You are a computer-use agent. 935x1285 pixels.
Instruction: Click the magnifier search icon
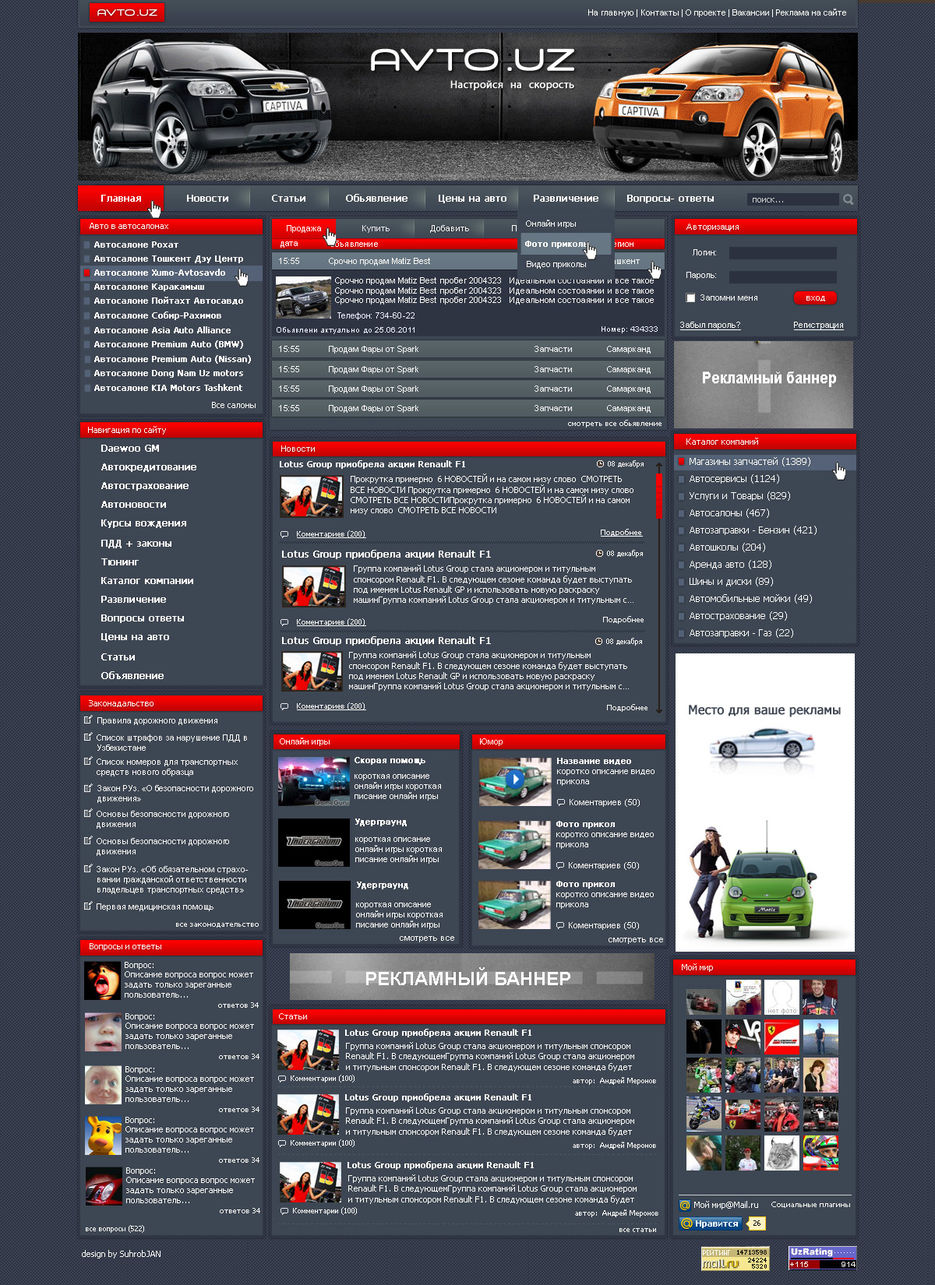tap(848, 200)
